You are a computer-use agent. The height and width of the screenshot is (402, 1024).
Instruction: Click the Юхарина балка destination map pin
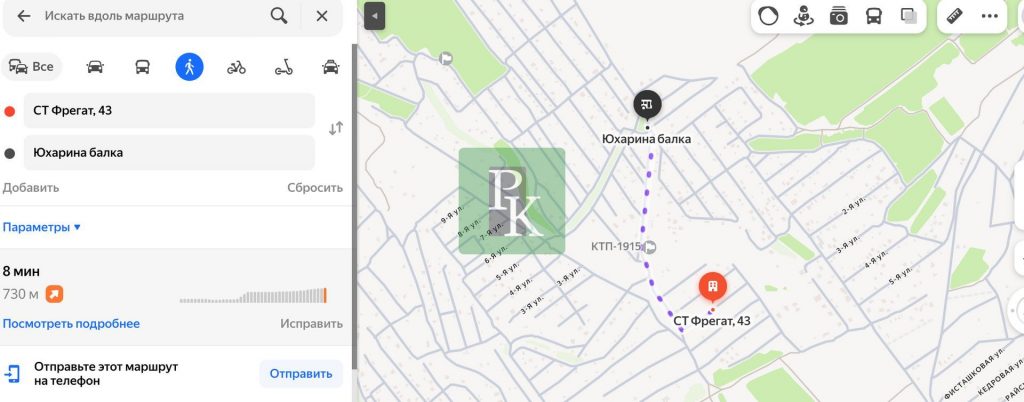click(647, 104)
